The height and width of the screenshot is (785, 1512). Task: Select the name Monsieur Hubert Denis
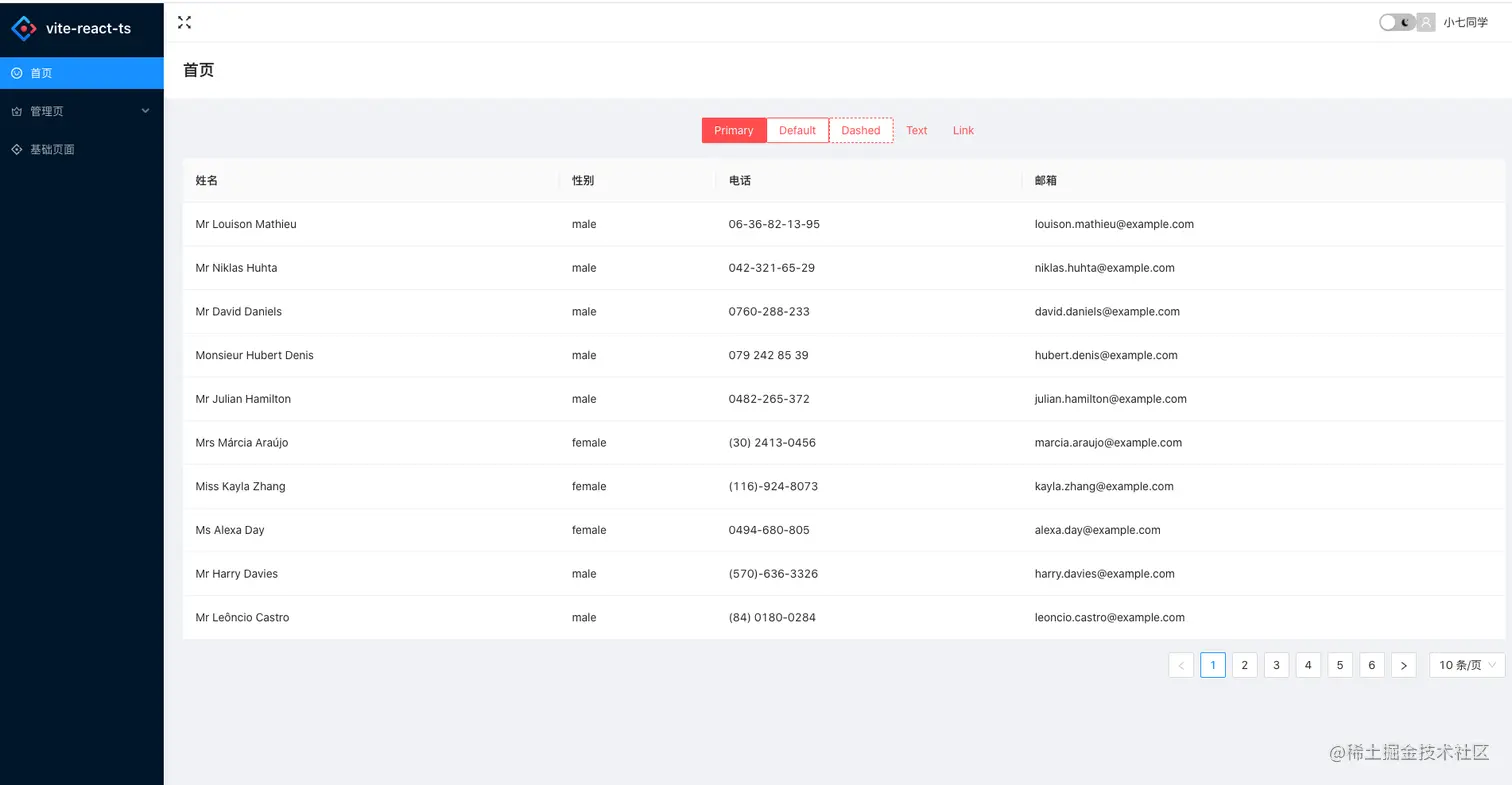pyautogui.click(x=255, y=355)
